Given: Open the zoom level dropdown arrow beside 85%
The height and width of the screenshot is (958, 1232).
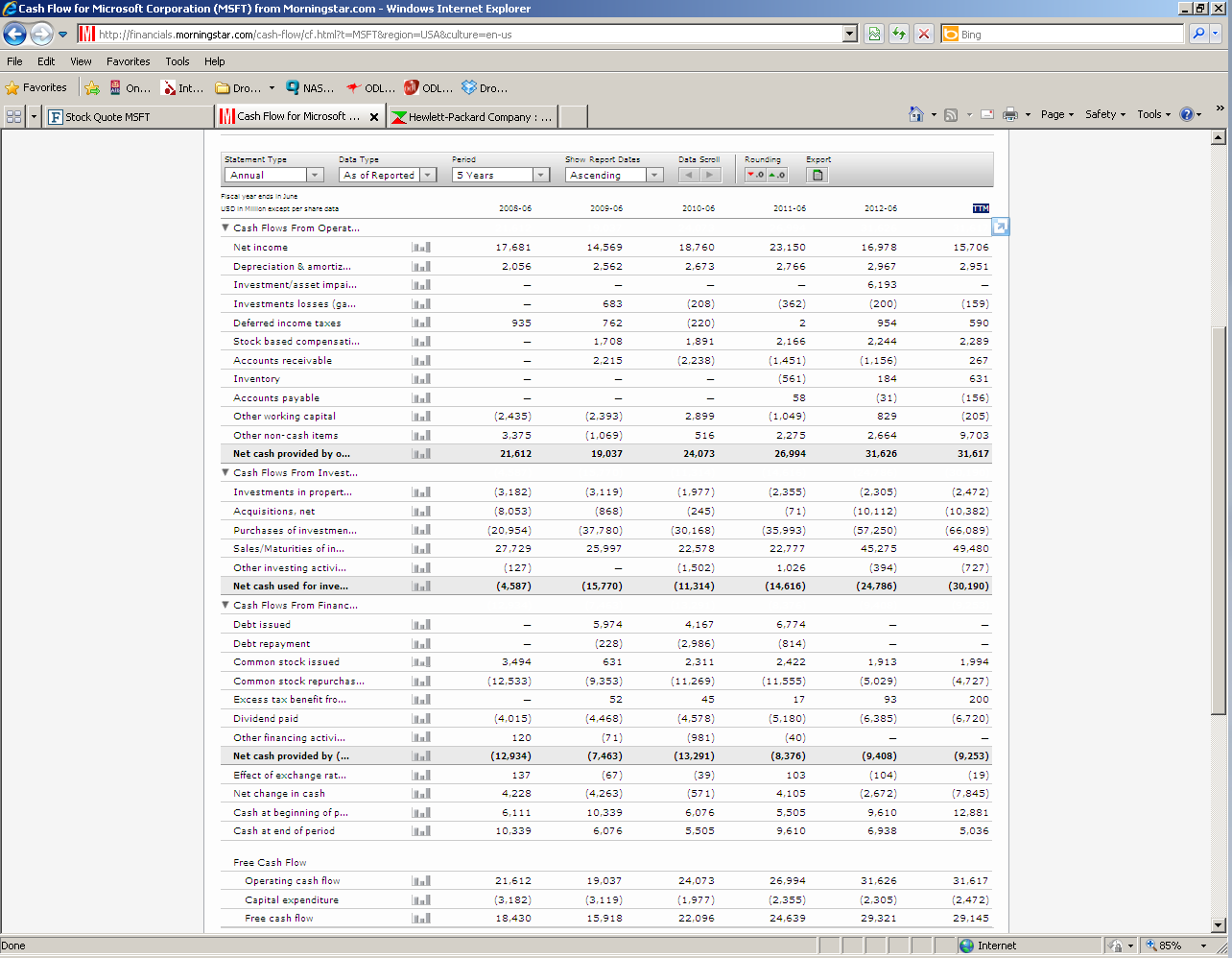Looking at the screenshot, I should [x=1203, y=946].
